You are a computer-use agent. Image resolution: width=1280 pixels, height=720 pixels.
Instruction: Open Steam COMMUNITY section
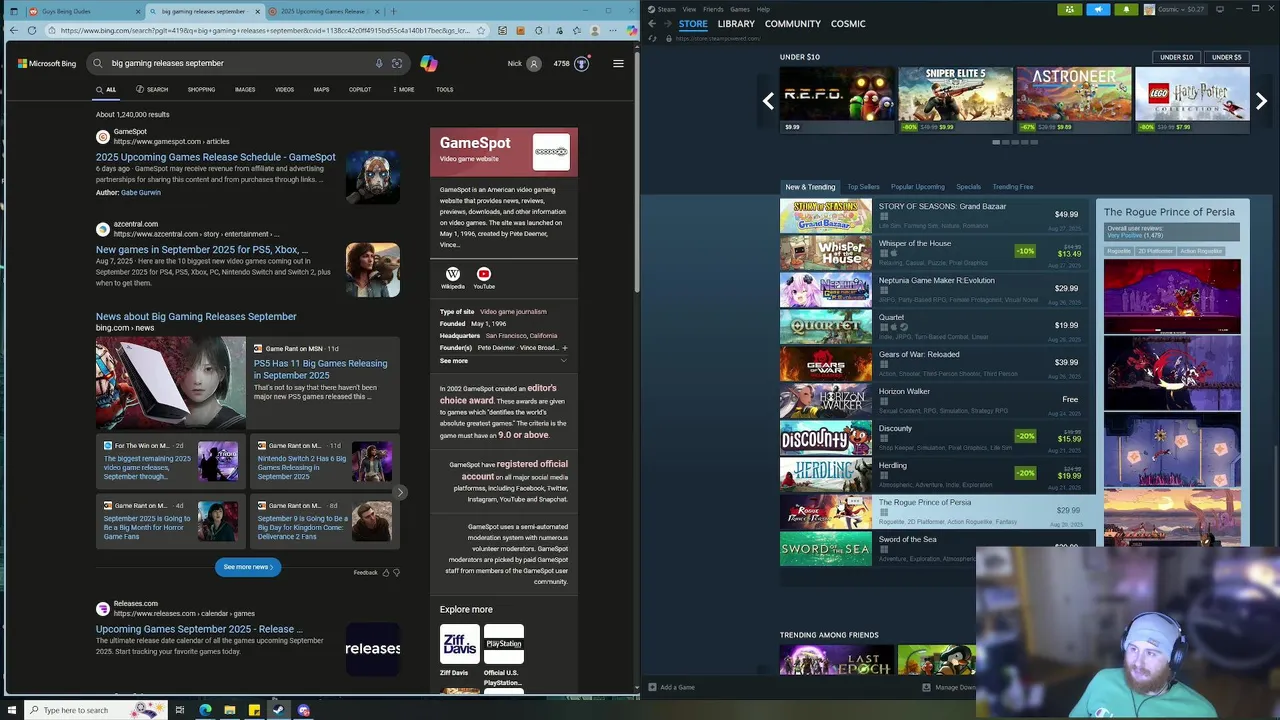tap(793, 23)
